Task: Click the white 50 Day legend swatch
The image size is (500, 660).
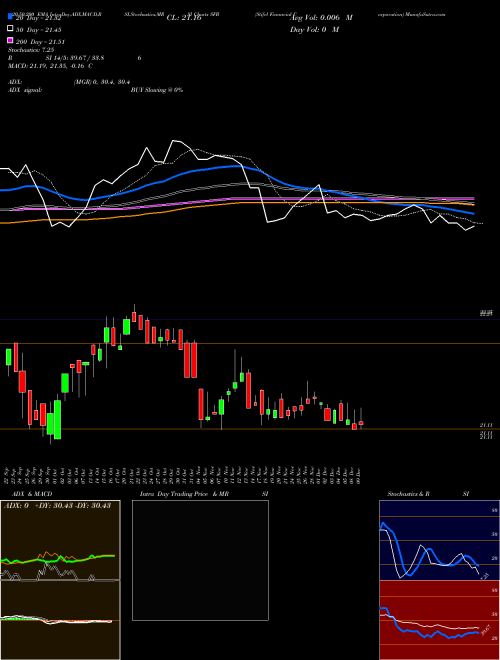Action: (x=10, y=29)
